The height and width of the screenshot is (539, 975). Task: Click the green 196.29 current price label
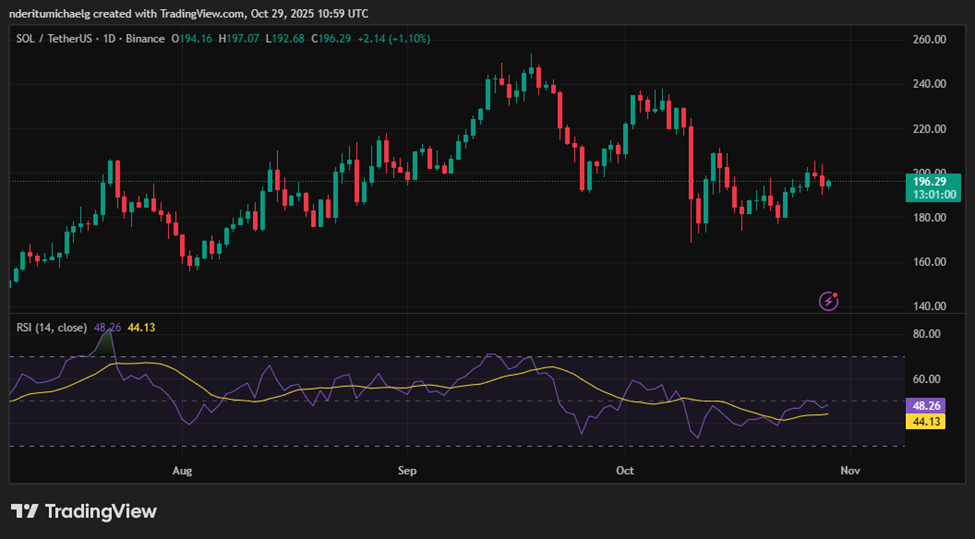[x=931, y=182]
